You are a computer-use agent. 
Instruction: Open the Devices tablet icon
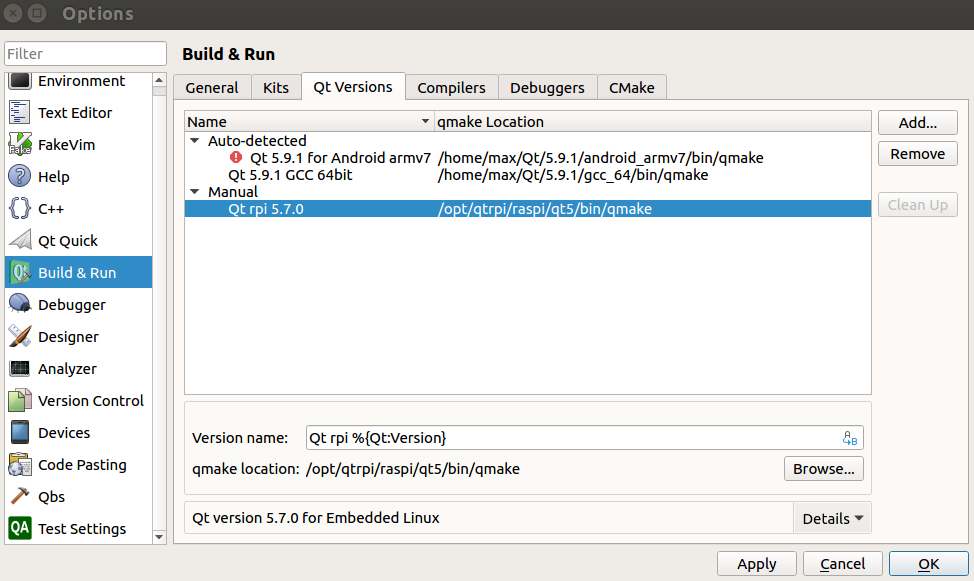19,432
